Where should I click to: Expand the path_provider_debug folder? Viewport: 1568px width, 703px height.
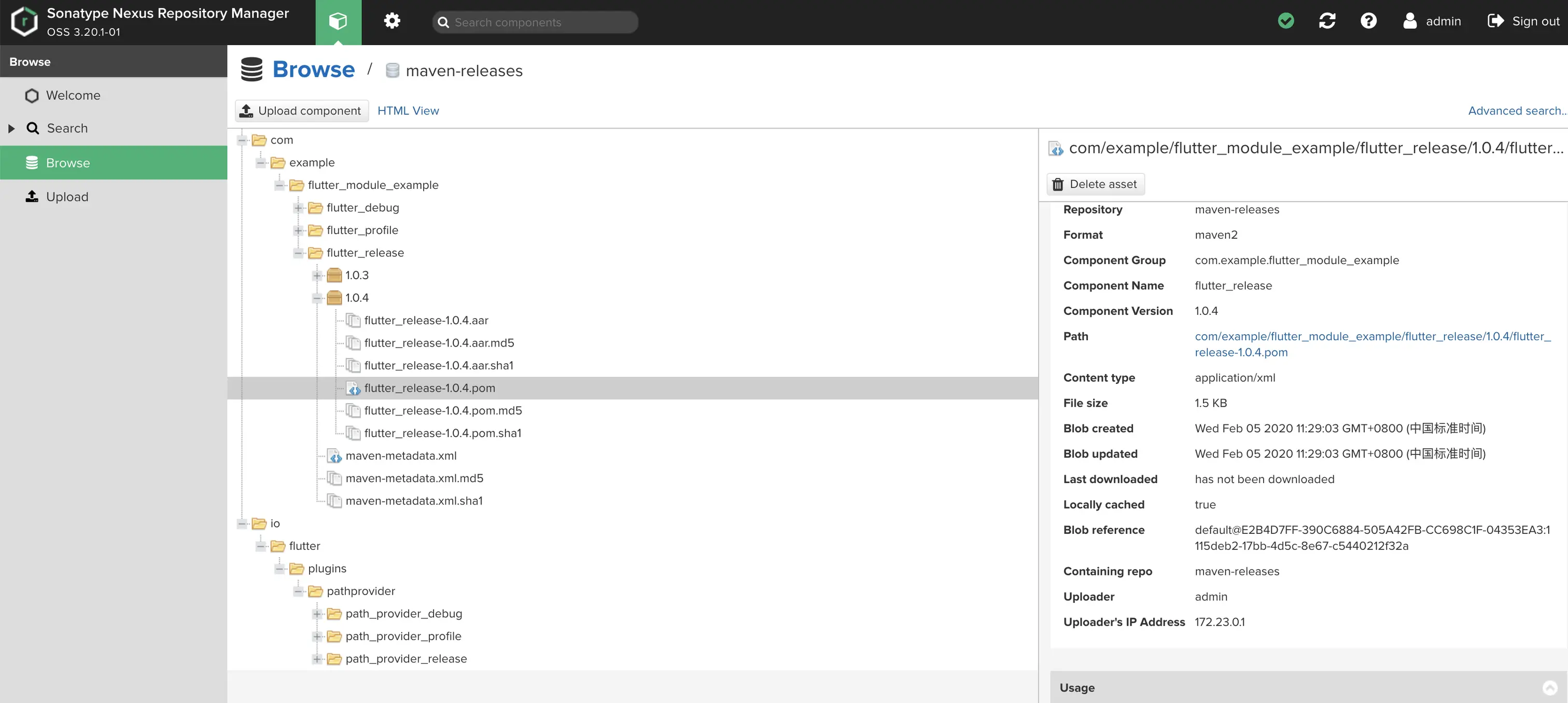pyautogui.click(x=317, y=613)
